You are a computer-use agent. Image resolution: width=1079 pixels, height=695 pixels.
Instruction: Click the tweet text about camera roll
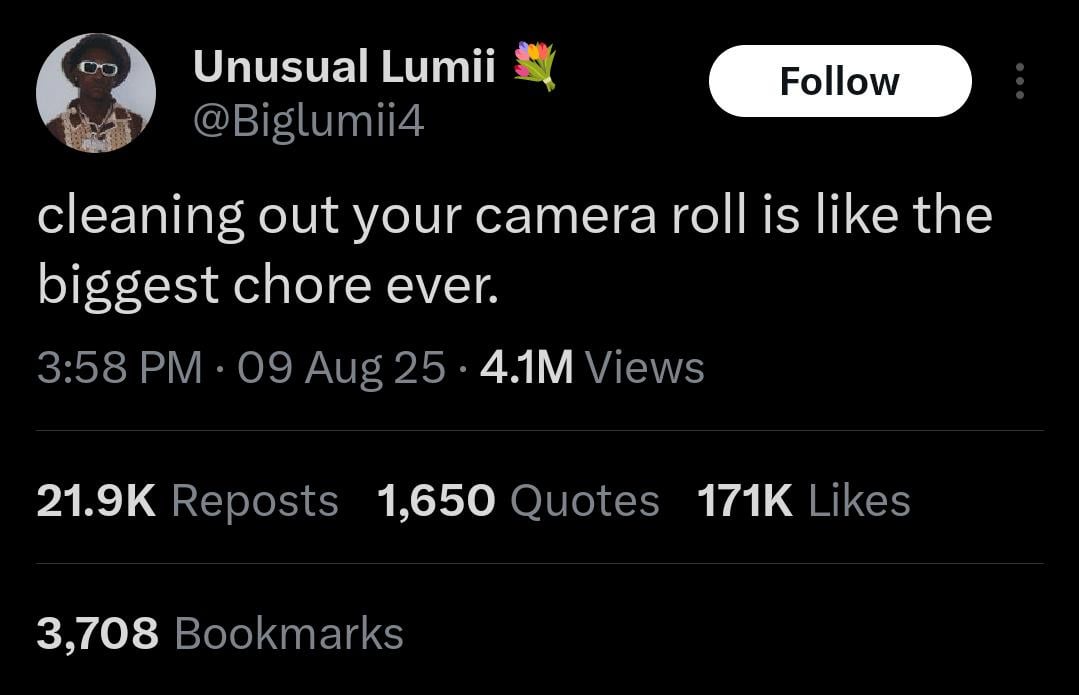[x=515, y=249]
